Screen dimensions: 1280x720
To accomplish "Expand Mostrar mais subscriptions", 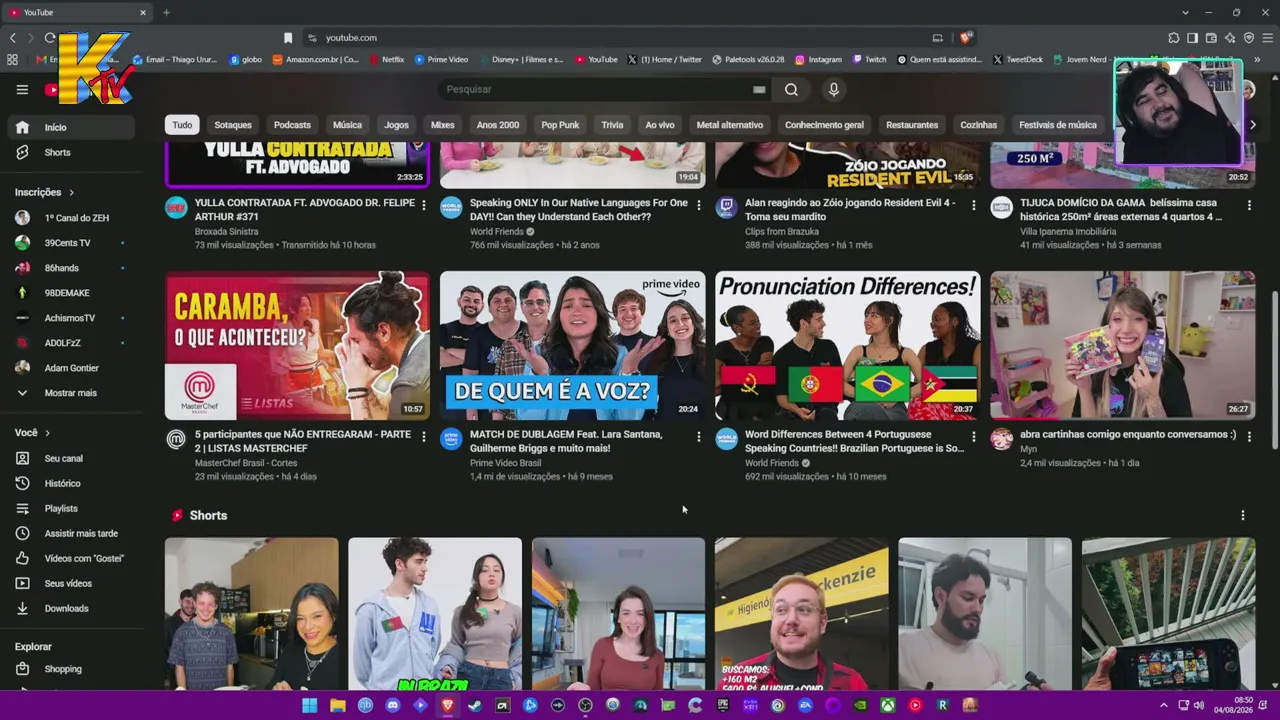I will point(71,393).
